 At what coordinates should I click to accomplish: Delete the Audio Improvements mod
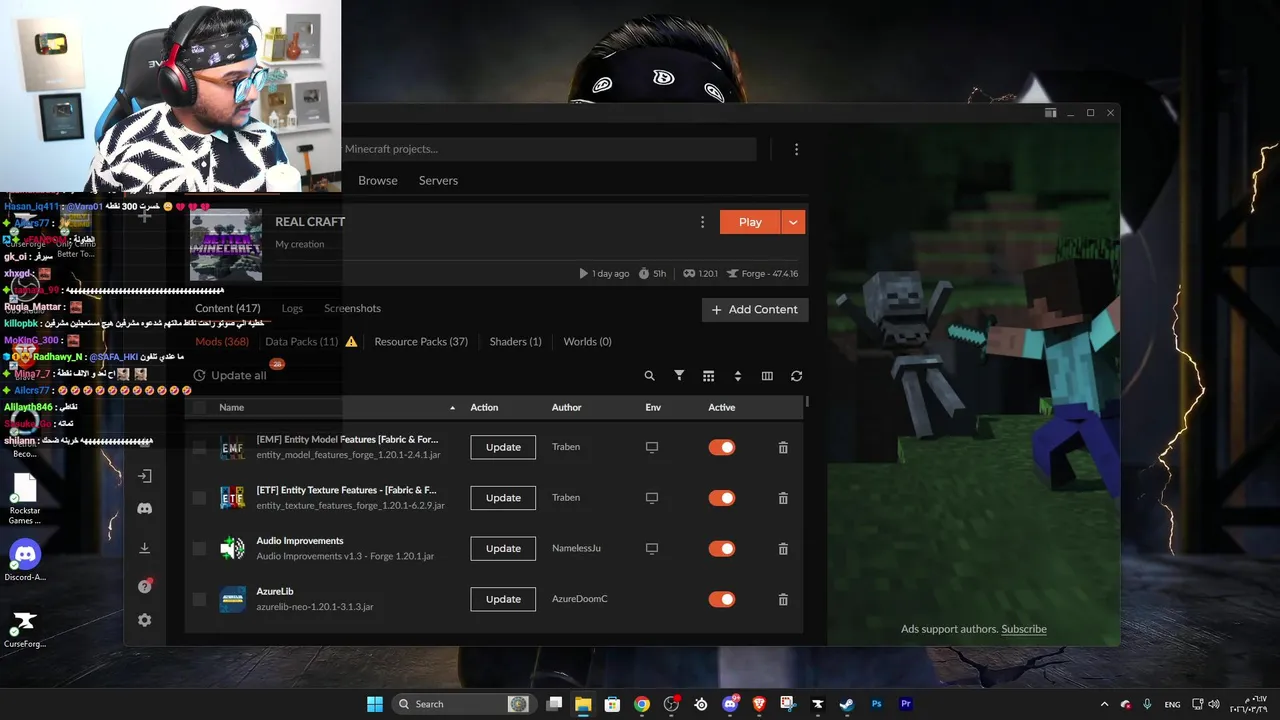coord(783,549)
